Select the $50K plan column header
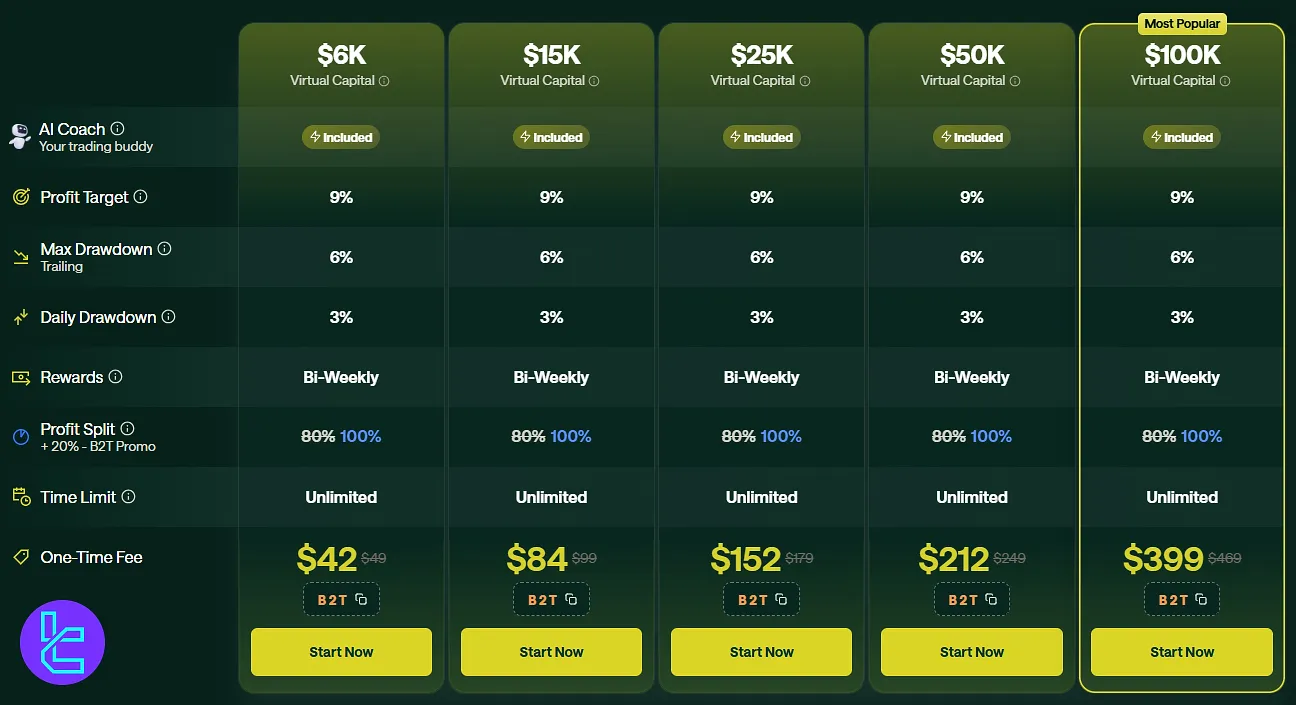 click(971, 63)
